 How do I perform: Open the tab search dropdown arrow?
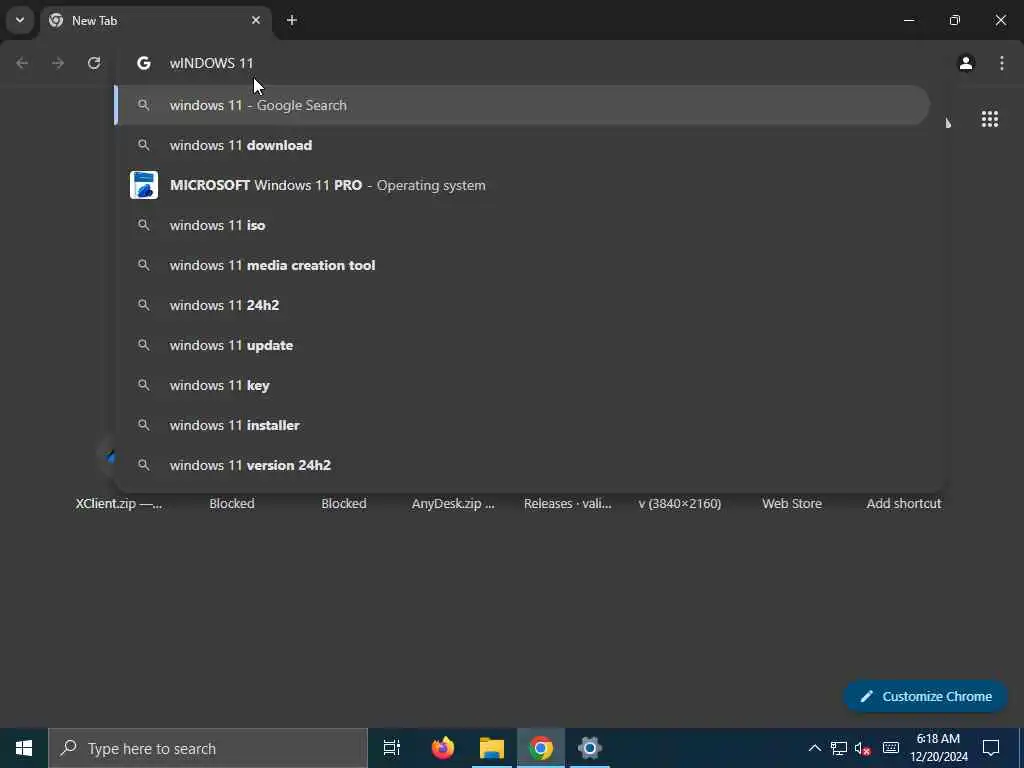(20, 20)
